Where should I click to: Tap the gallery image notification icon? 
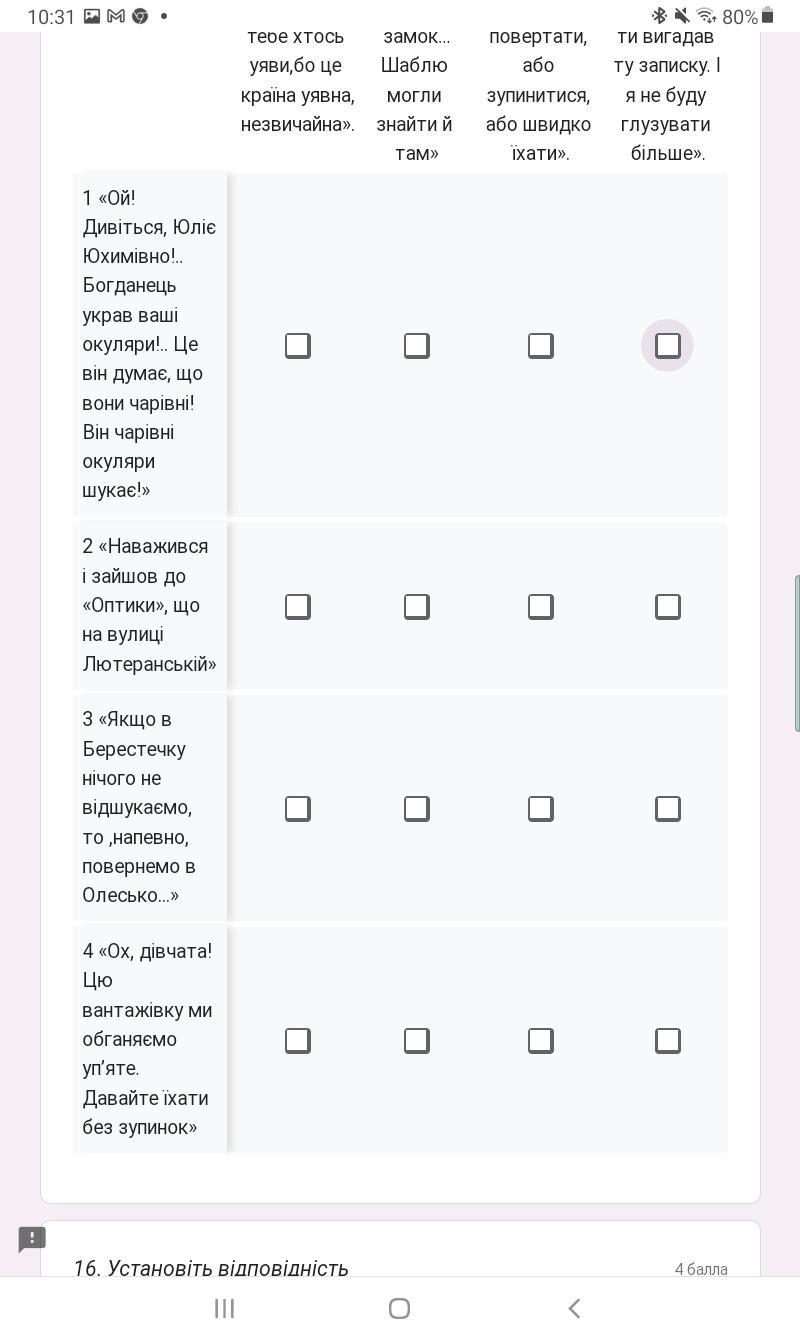coord(92,16)
